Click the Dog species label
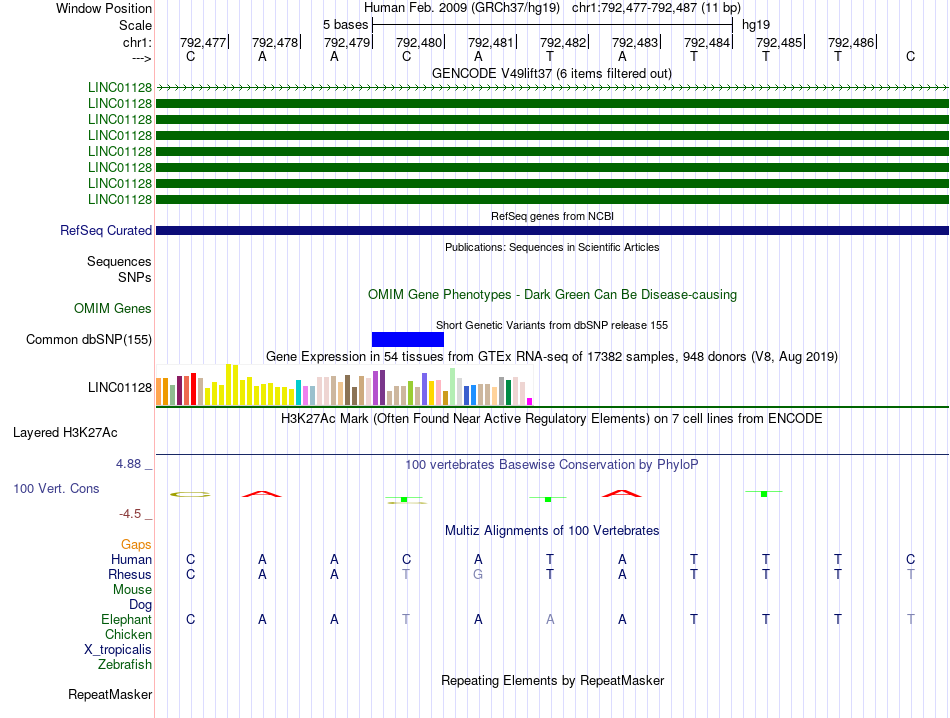Image resolution: width=950 pixels, height=718 pixels. 141,605
